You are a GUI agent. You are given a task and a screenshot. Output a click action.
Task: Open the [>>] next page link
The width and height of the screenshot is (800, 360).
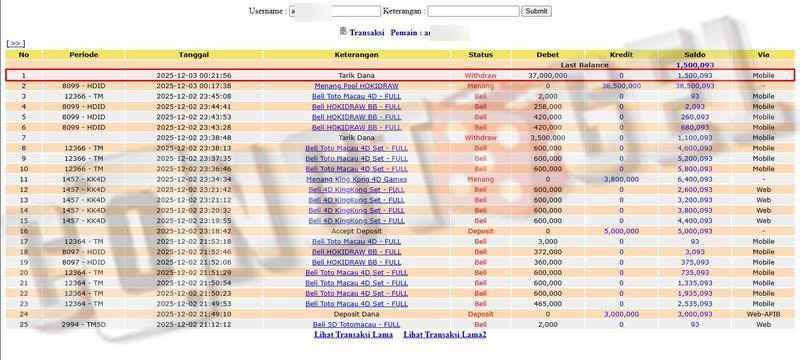(15, 44)
